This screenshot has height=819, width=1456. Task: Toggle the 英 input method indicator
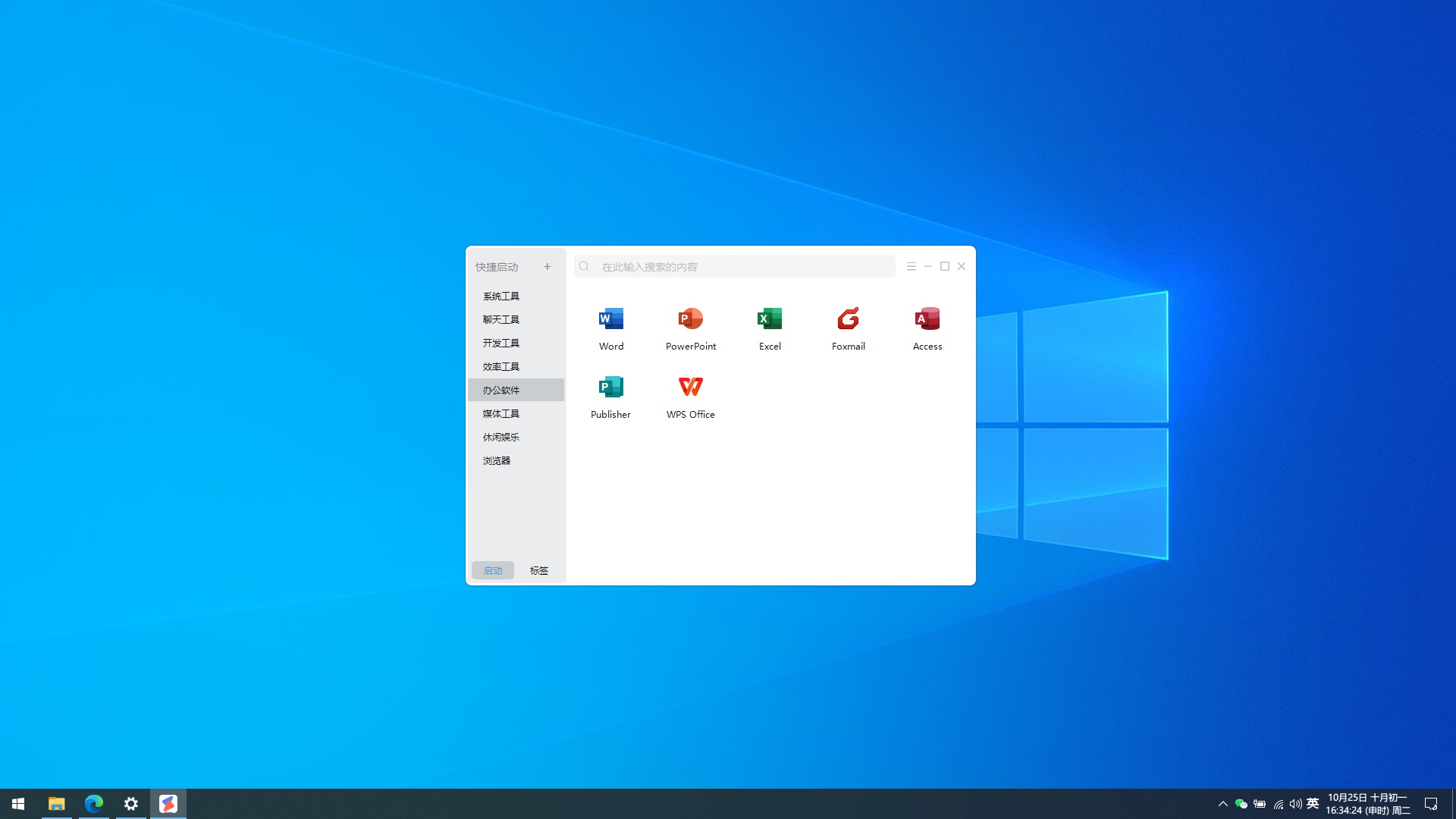tap(1313, 804)
